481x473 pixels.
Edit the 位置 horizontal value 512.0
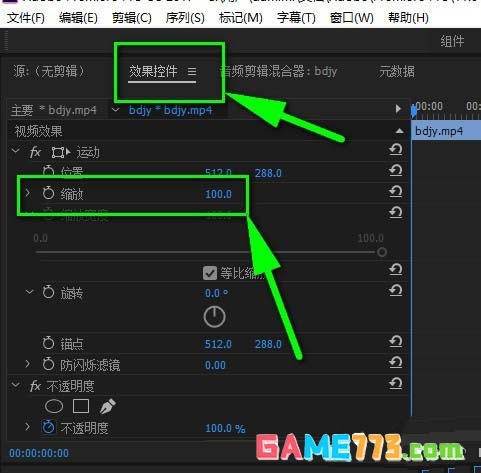click(218, 173)
